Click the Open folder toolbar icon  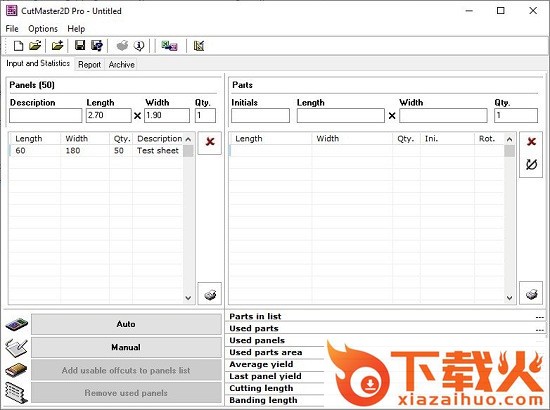pos(35,46)
